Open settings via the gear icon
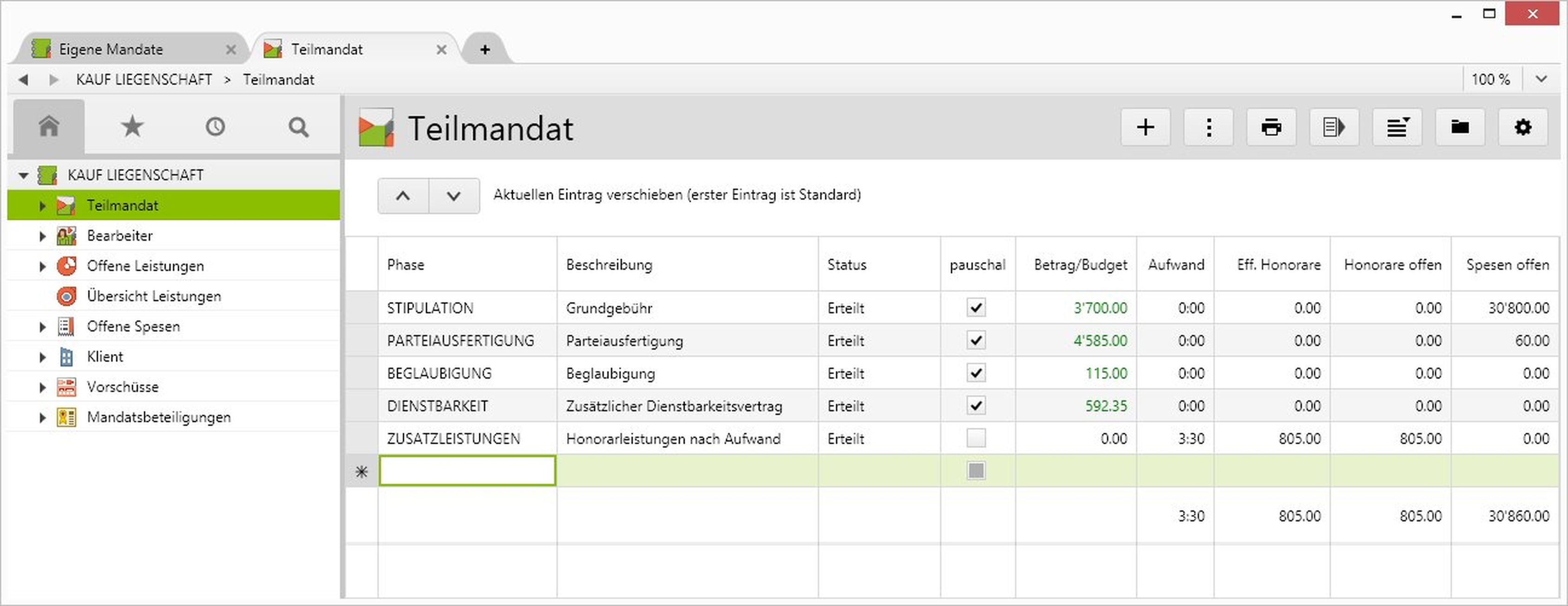This screenshot has height=606, width=1568. (x=1522, y=127)
